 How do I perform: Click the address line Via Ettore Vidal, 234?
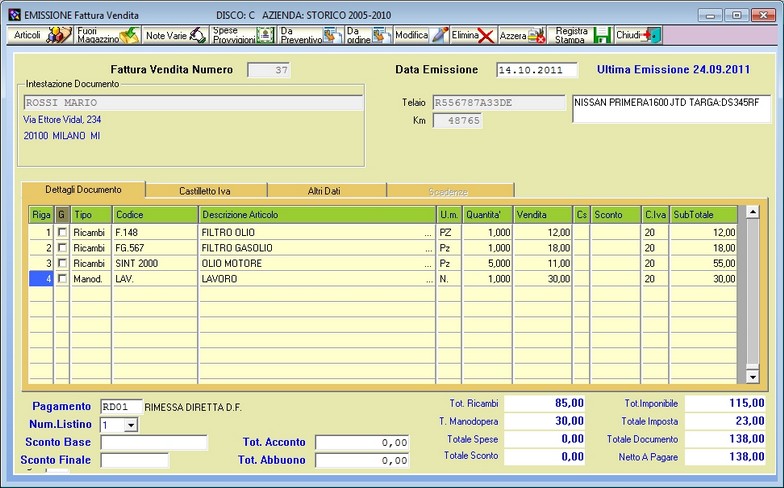pyautogui.click(x=62, y=120)
